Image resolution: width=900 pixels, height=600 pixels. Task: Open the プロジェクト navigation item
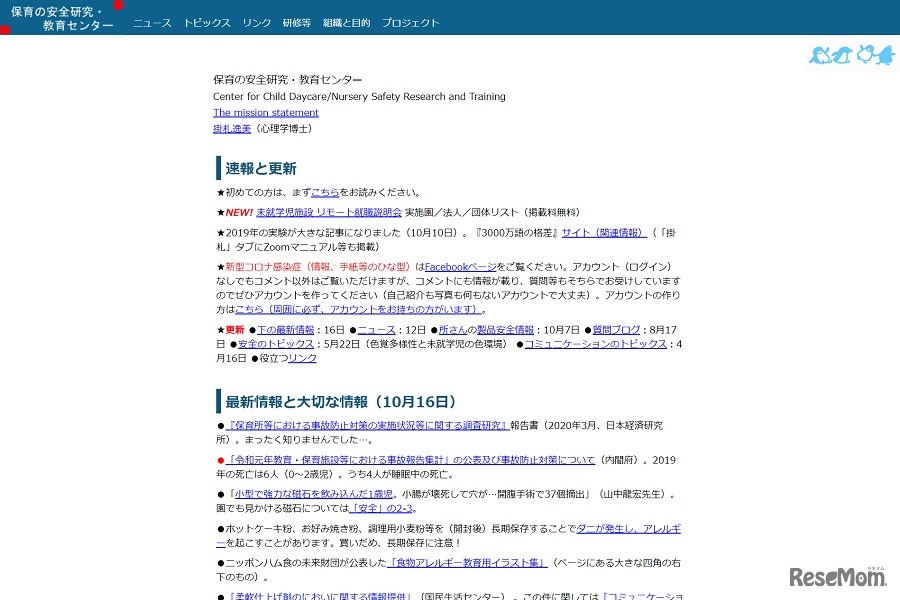pyautogui.click(x=410, y=22)
